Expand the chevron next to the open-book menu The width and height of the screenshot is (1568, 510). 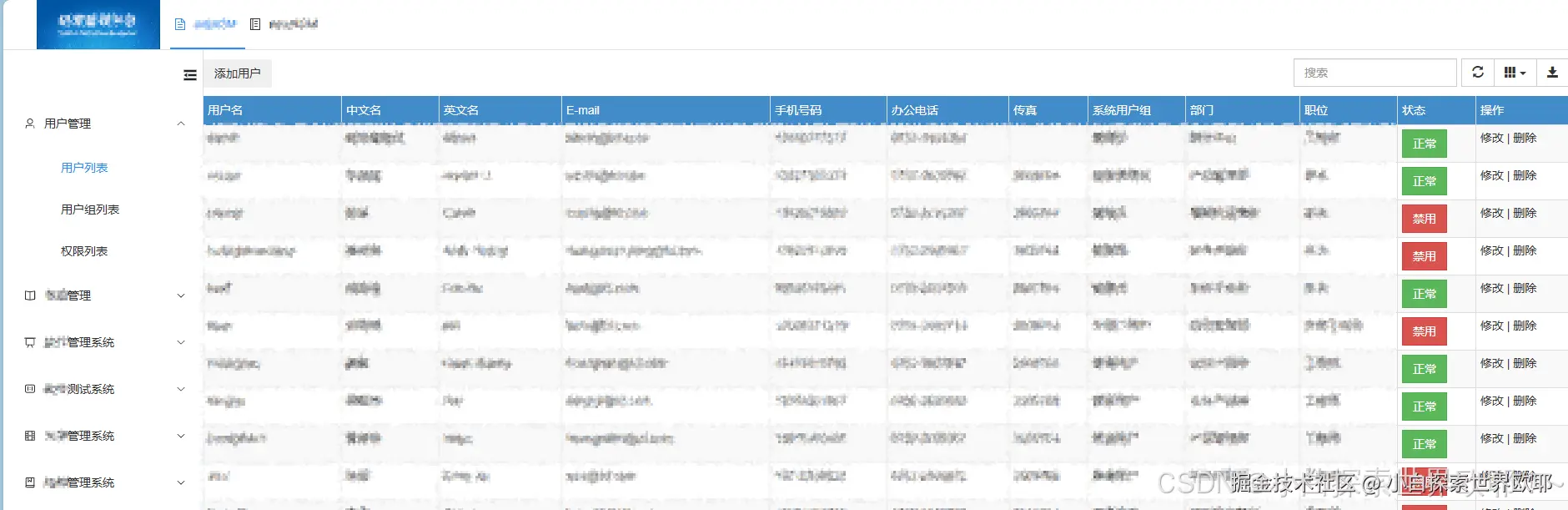click(181, 295)
